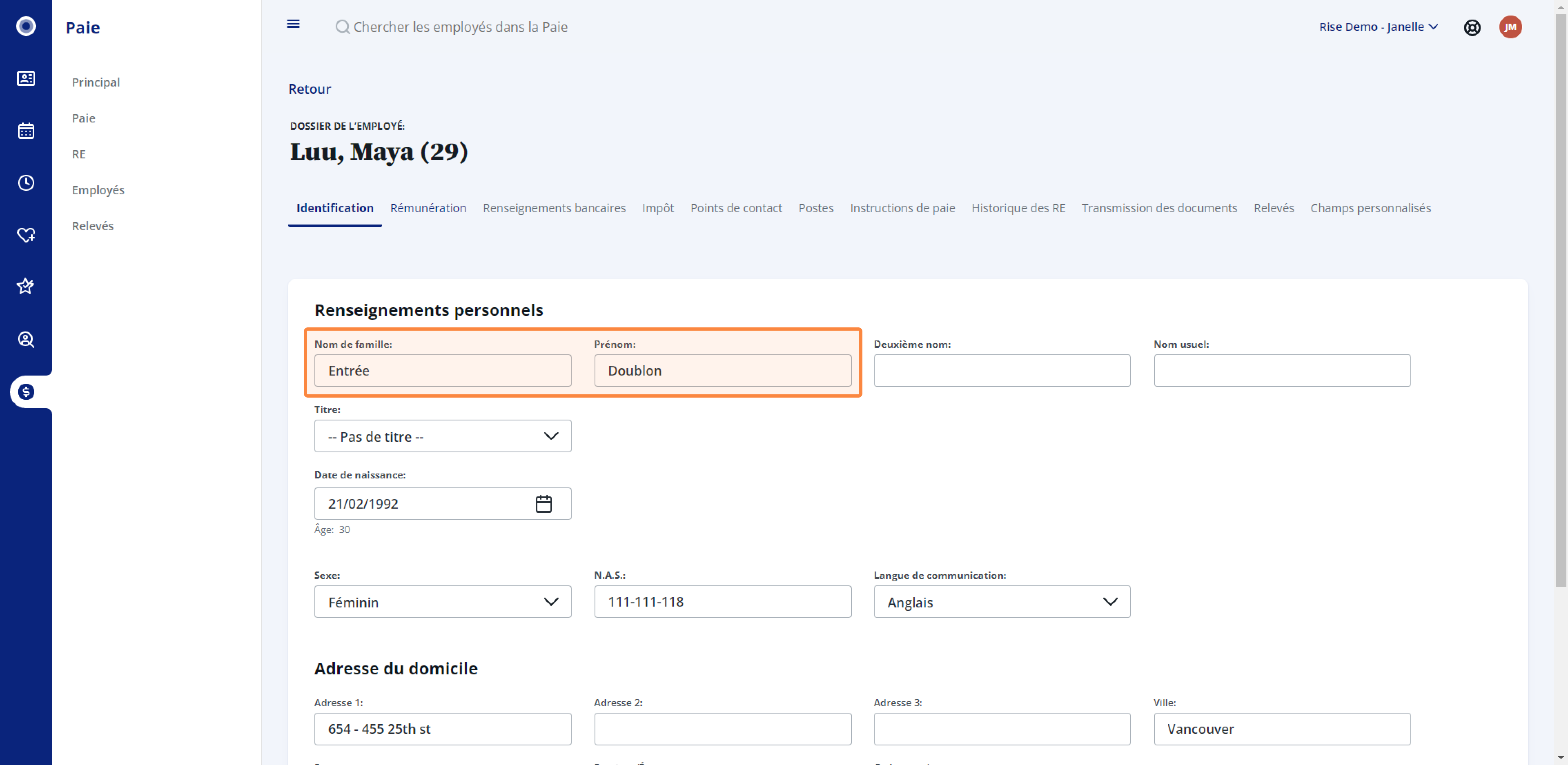
Task: Click the Deuxième nom field
Action: point(1002,371)
